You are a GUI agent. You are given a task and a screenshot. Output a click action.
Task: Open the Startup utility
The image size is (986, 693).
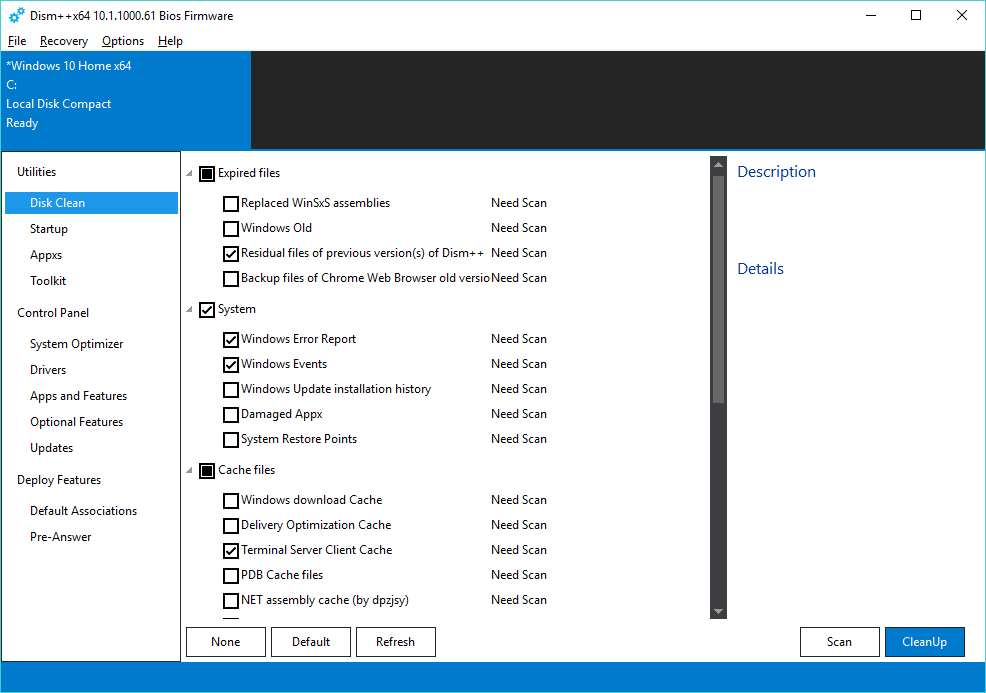click(x=49, y=229)
